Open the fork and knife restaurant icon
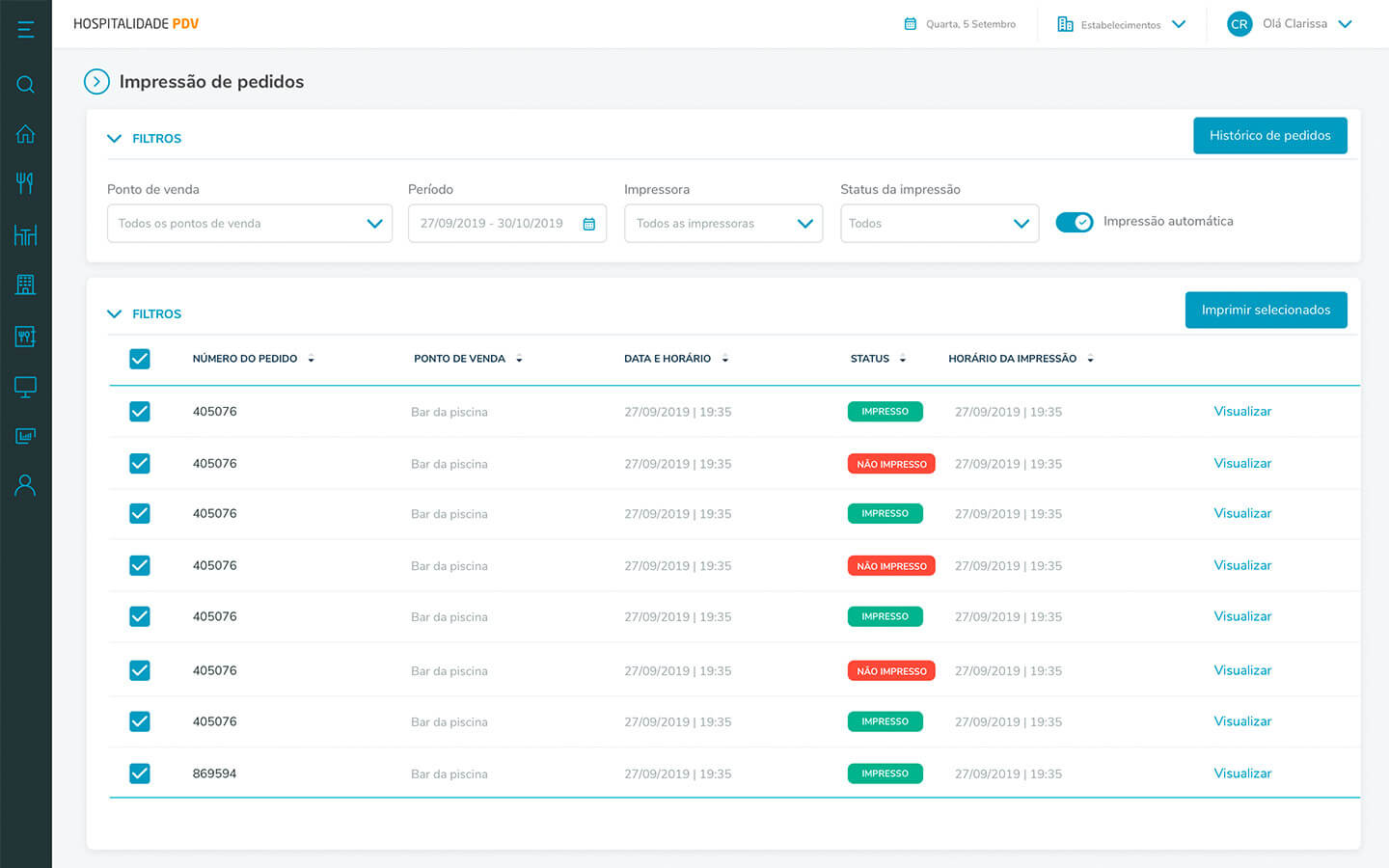The height and width of the screenshot is (868, 1389). click(x=26, y=183)
